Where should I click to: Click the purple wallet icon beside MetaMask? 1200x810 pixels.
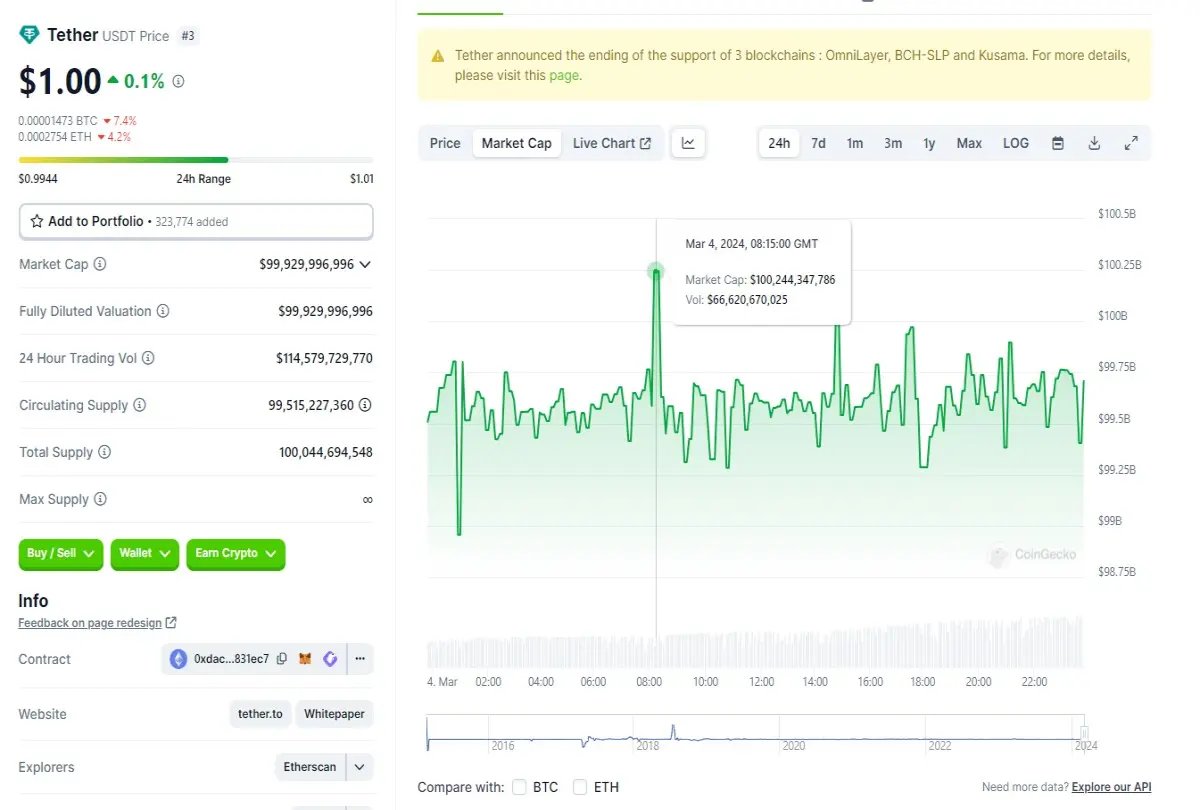click(x=330, y=659)
